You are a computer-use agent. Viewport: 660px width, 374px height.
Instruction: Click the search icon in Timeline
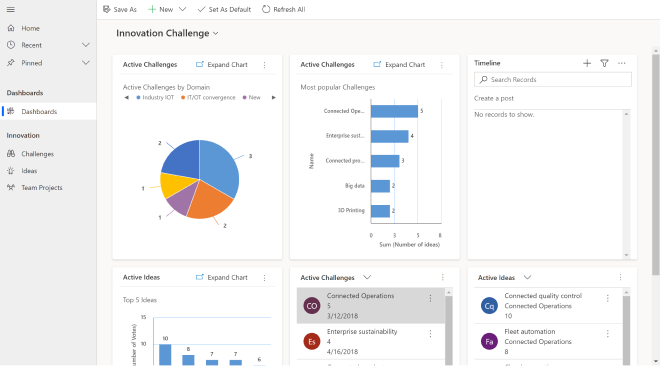(484, 80)
